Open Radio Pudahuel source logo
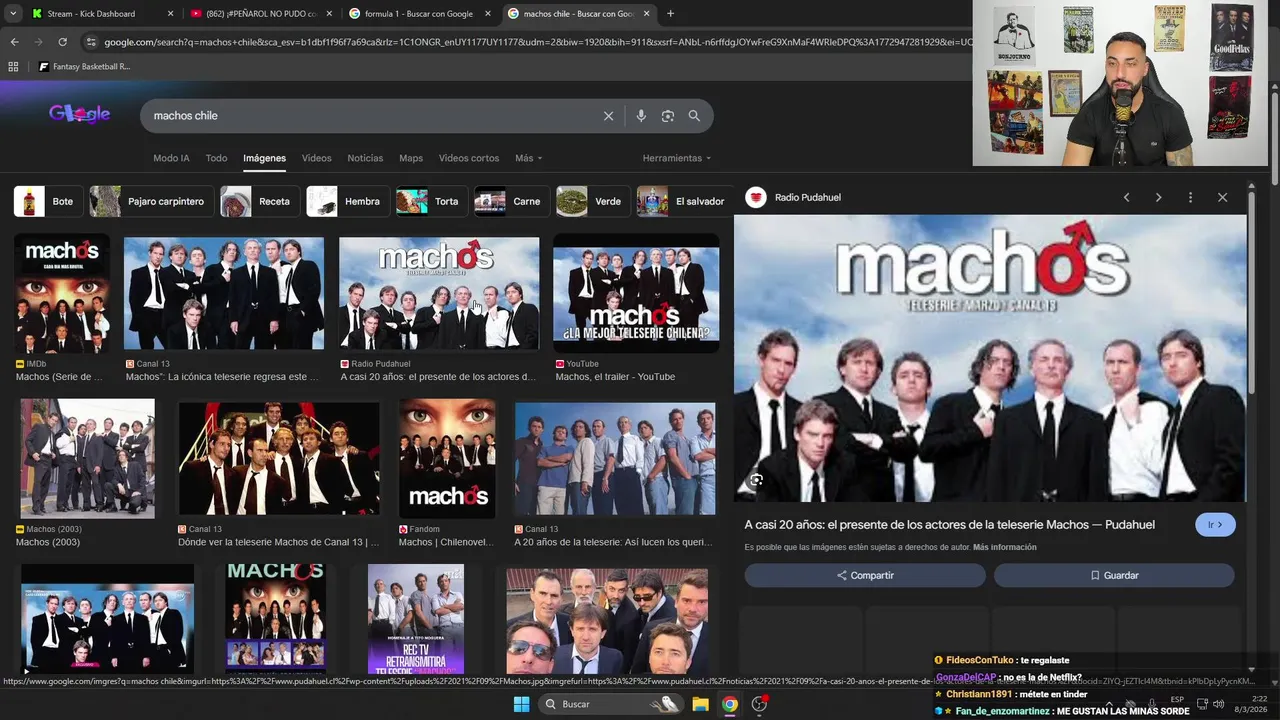The height and width of the screenshot is (720, 1280). [756, 198]
